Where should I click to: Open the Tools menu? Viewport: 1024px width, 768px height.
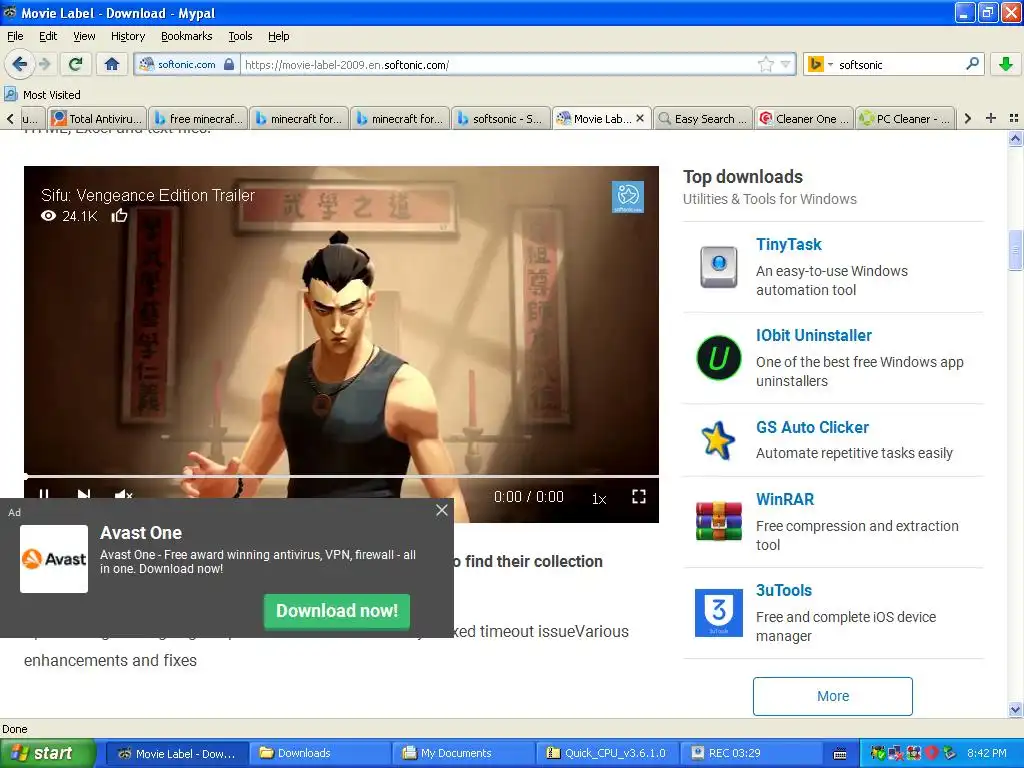240,36
